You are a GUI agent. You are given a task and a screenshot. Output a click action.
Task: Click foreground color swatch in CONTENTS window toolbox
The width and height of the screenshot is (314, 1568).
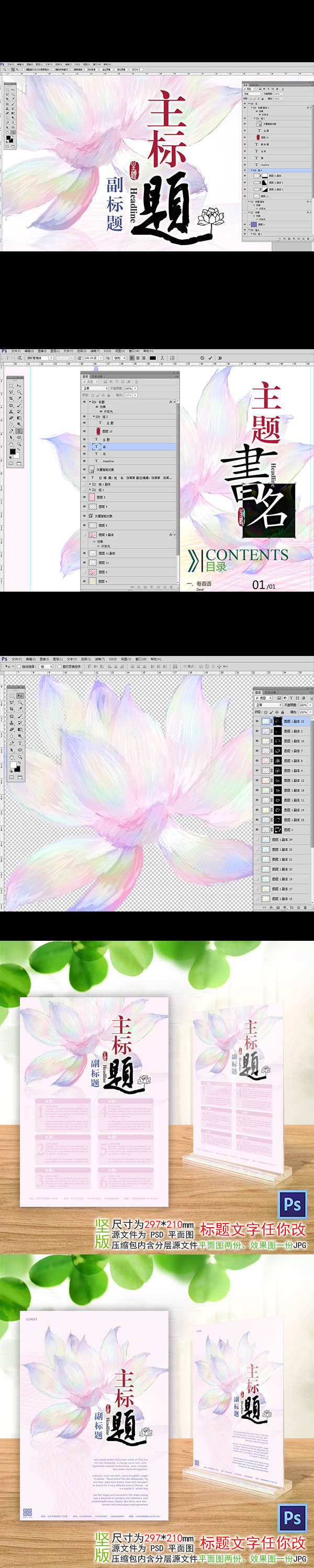tap(12, 452)
